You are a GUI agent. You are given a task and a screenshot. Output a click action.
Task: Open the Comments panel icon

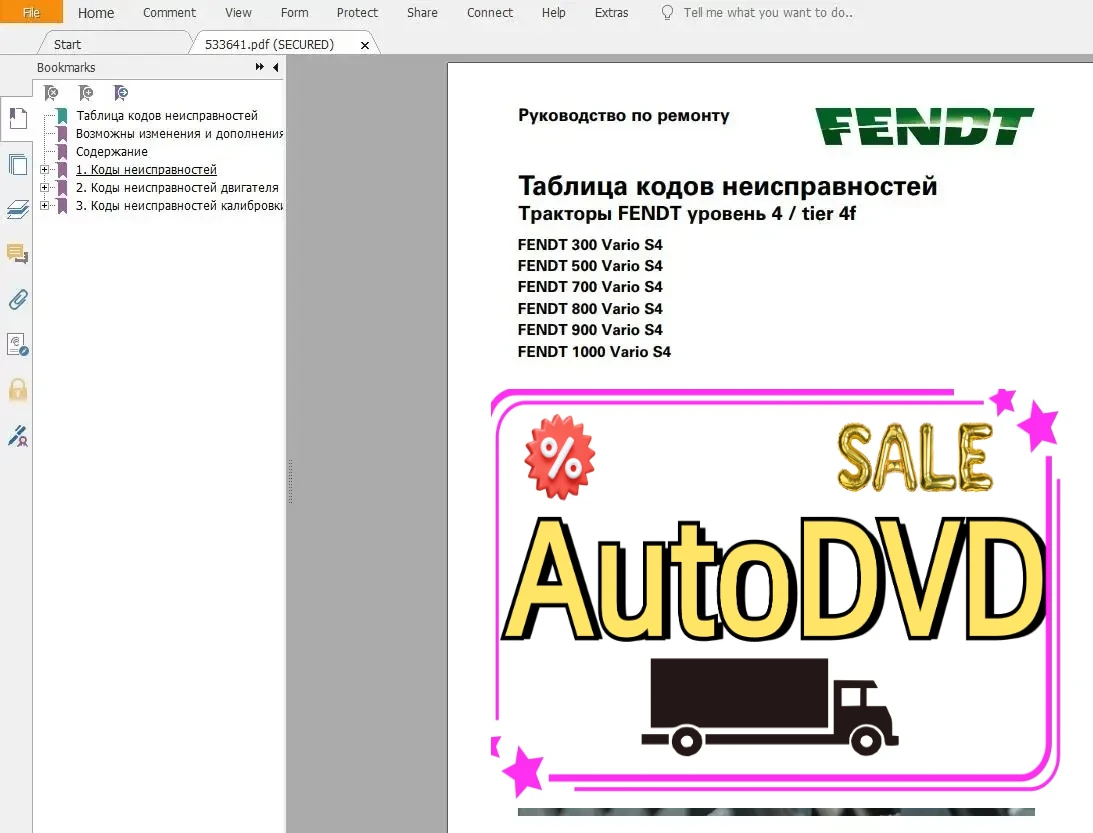tap(17, 253)
